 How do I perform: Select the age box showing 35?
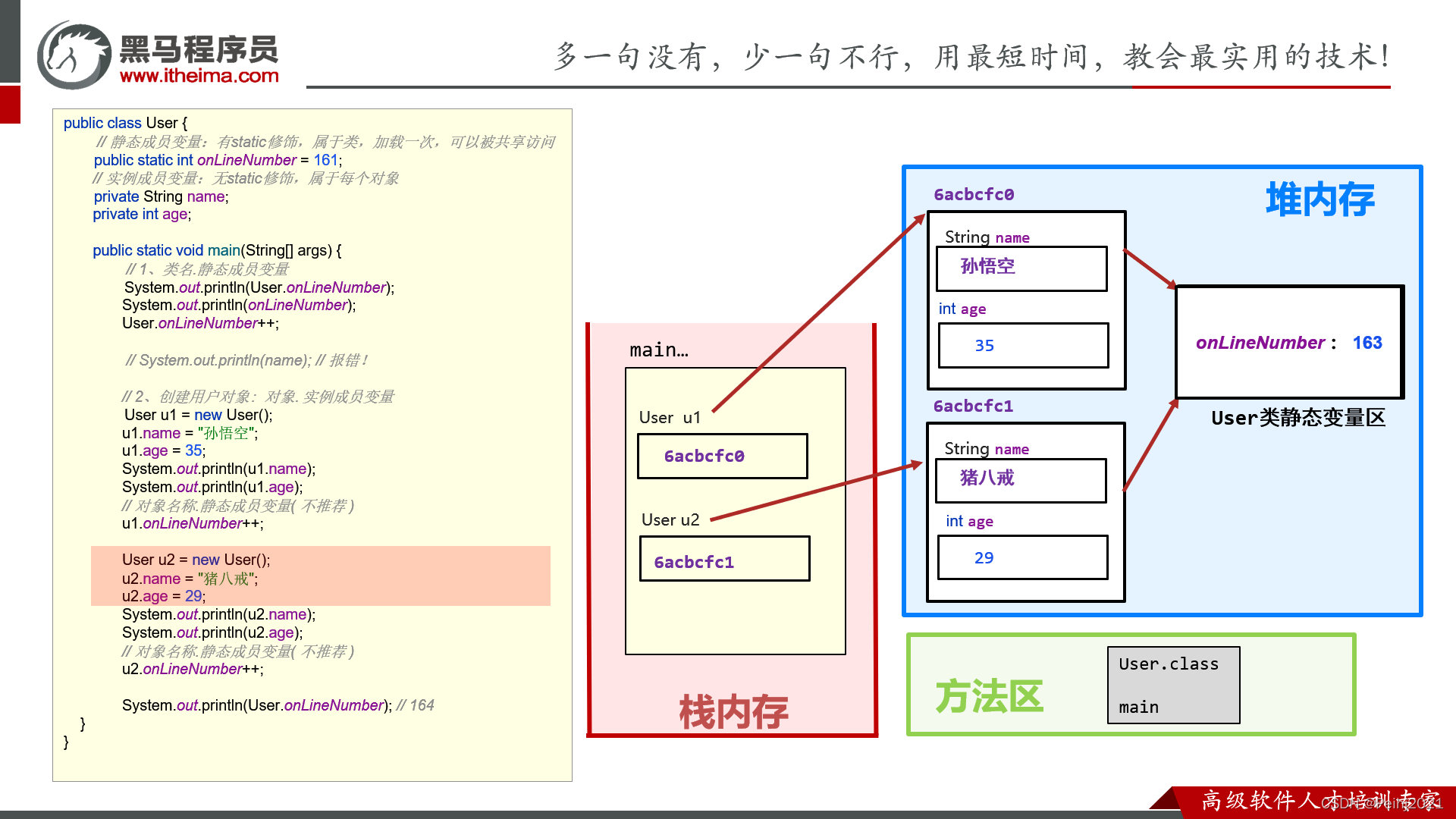(1023, 346)
